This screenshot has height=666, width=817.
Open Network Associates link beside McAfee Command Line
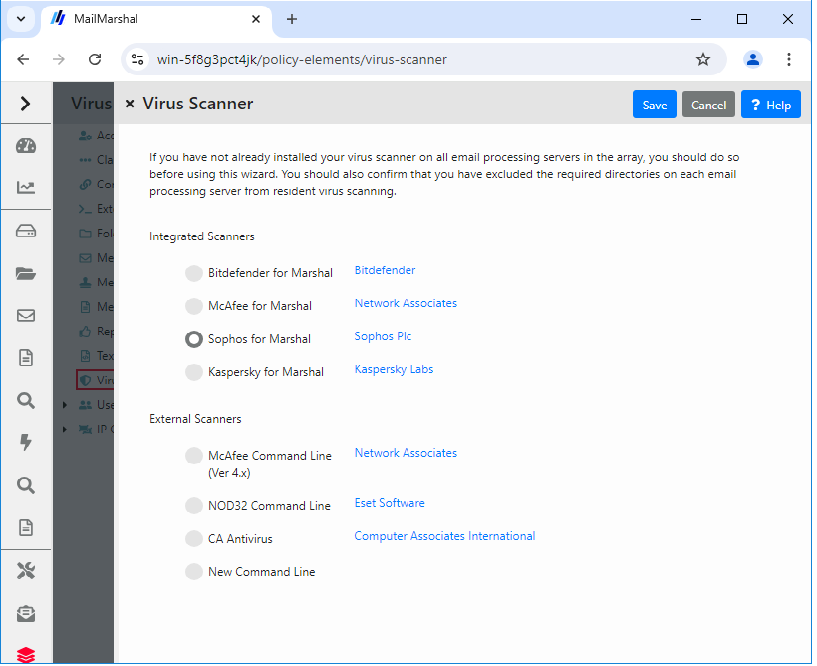pos(405,453)
